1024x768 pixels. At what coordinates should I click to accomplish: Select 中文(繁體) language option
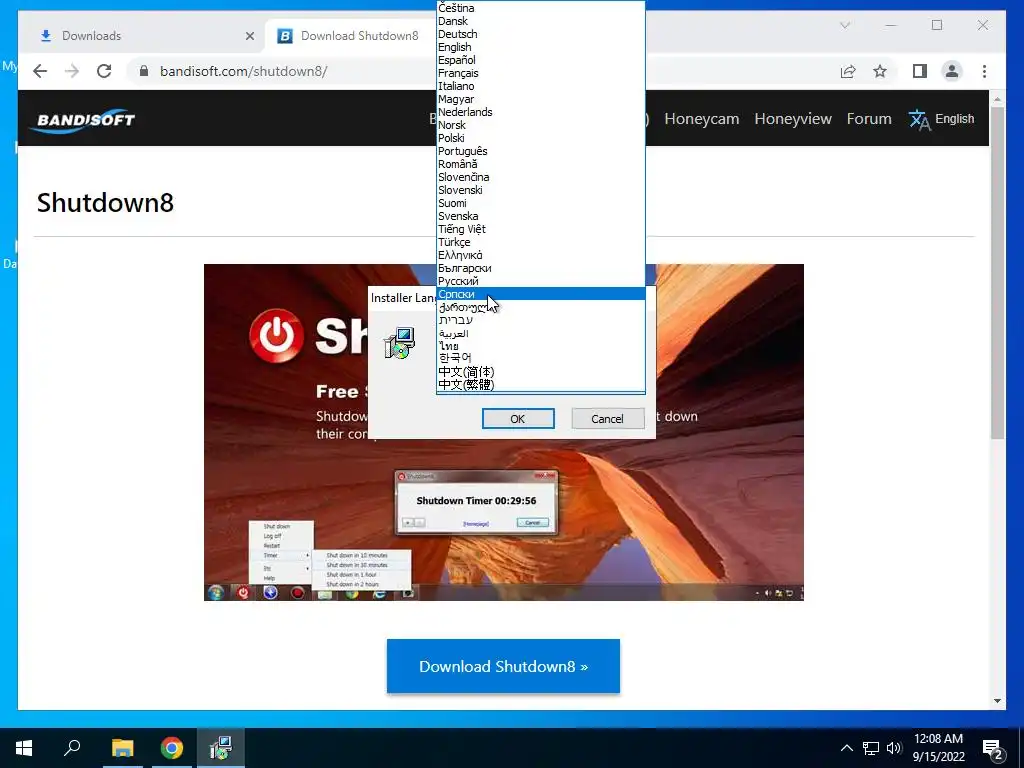[x=541, y=384]
